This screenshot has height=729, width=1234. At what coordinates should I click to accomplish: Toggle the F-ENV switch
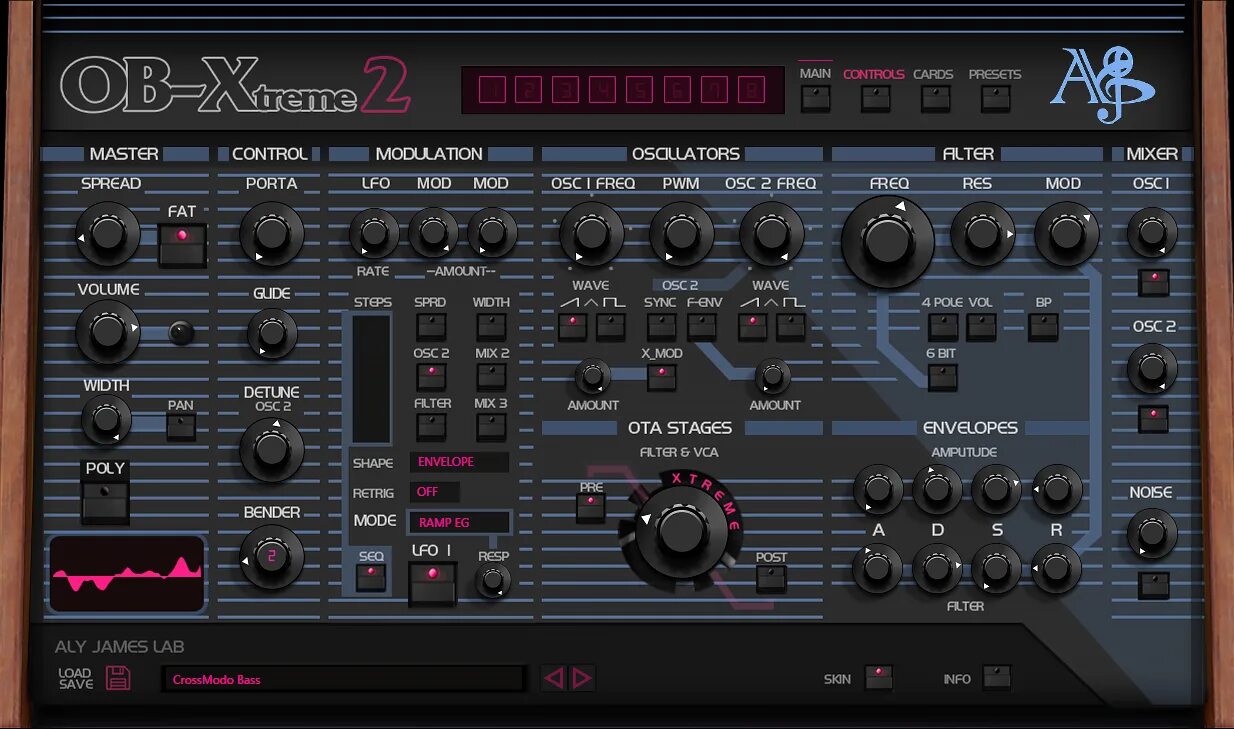(x=702, y=326)
